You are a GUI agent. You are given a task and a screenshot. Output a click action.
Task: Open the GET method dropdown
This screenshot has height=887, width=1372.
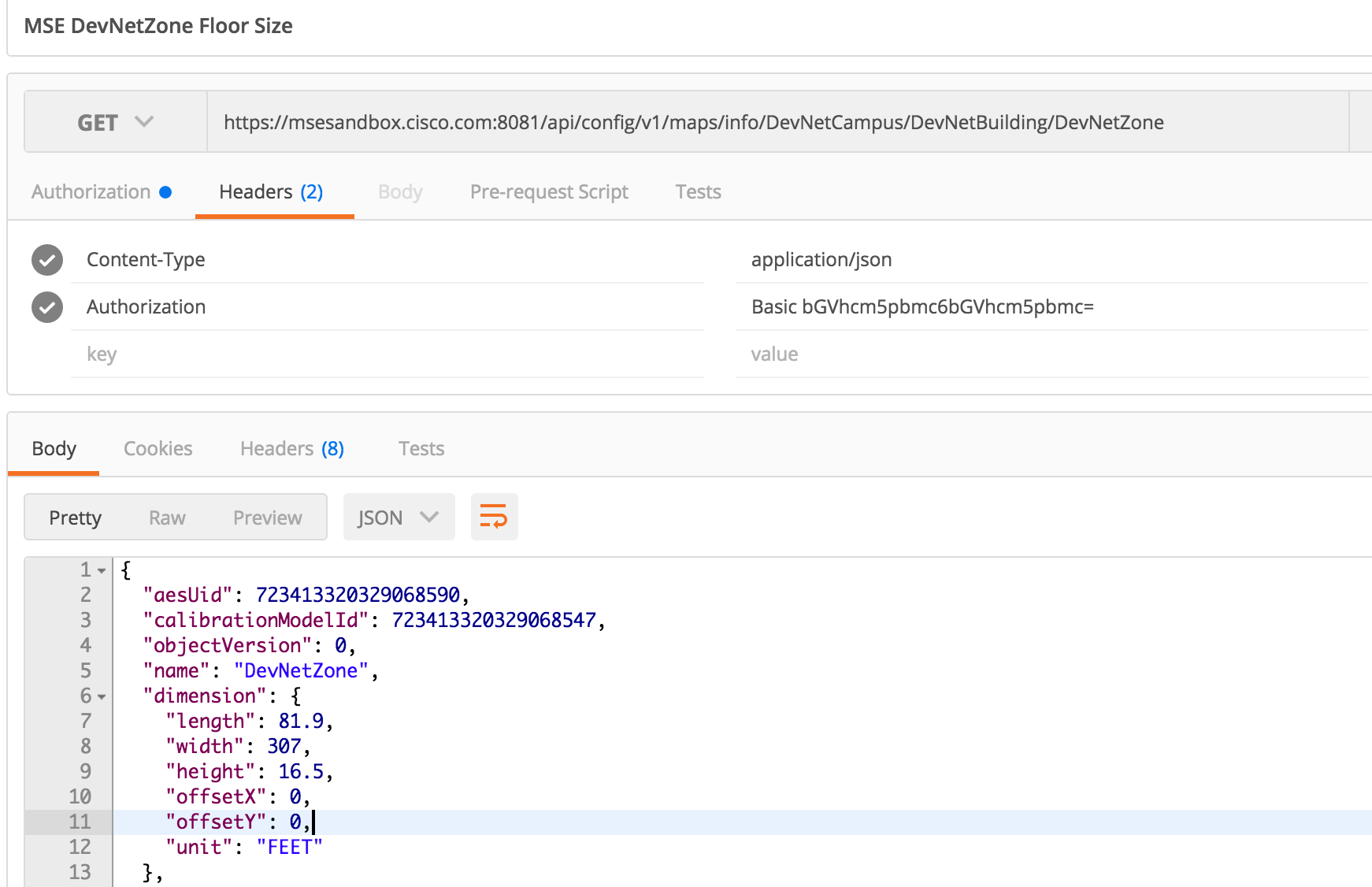click(115, 122)
